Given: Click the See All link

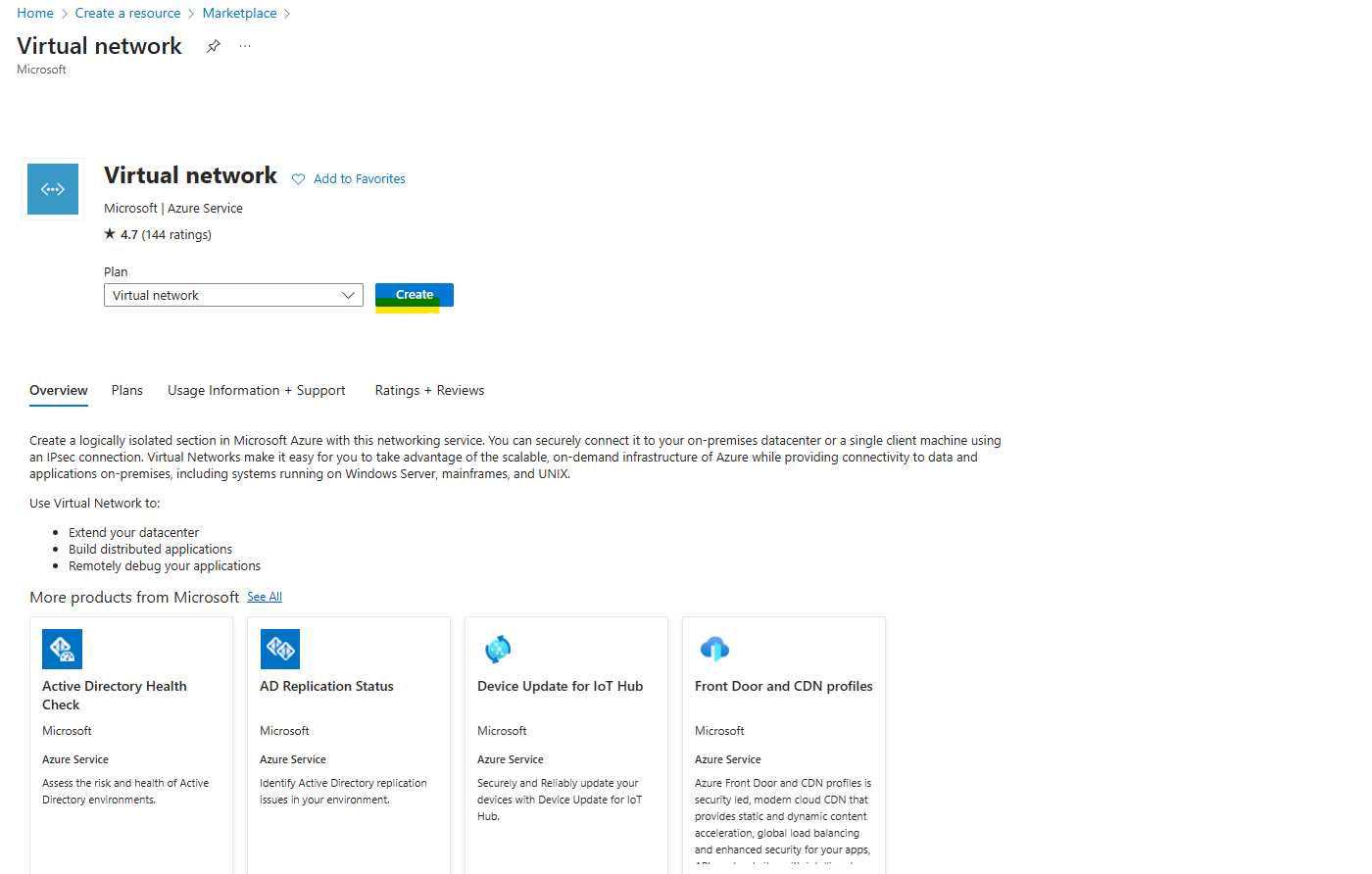Looking at the screenshot, I should 265,597.
